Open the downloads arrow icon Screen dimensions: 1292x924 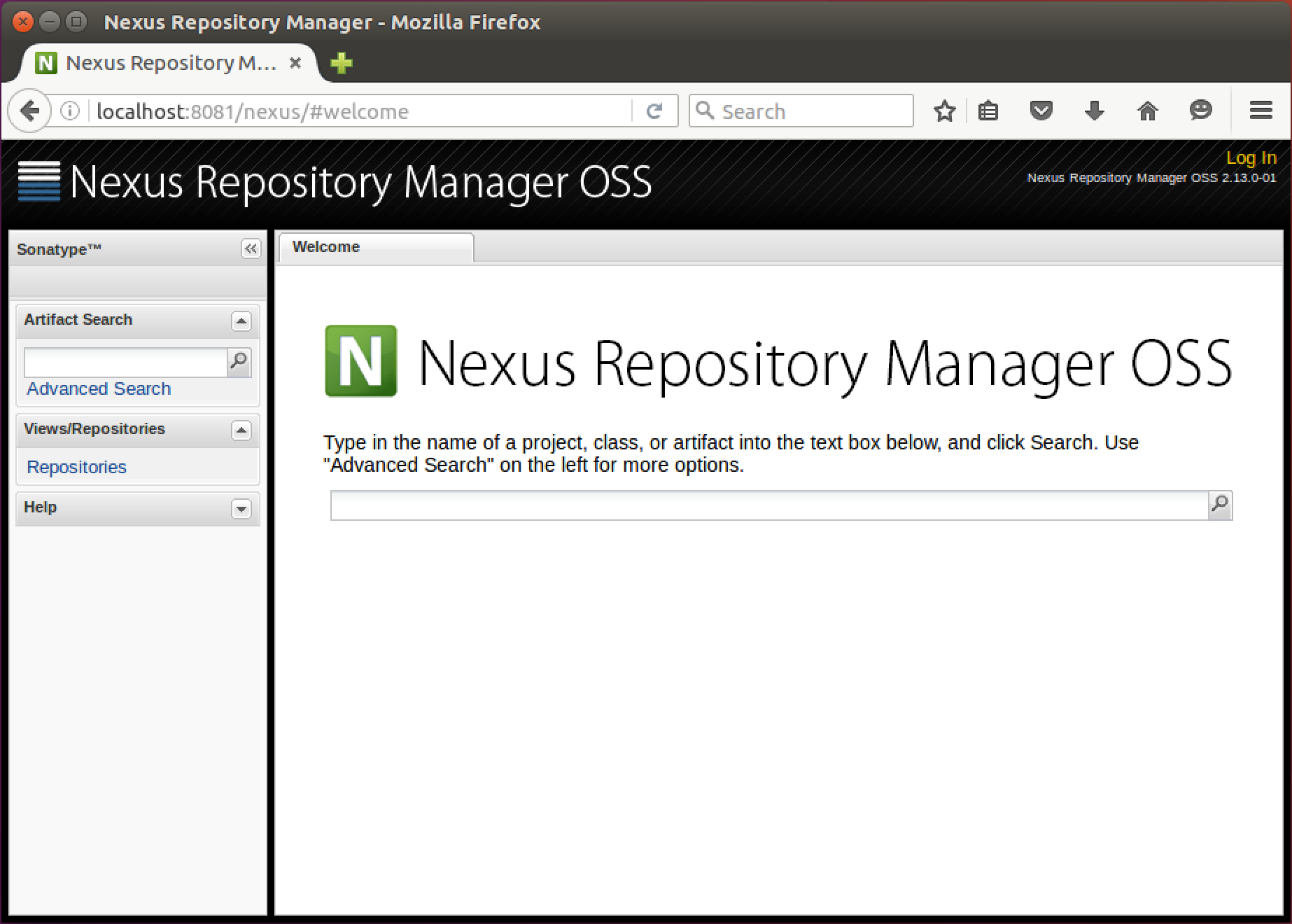click(1094, 111)
